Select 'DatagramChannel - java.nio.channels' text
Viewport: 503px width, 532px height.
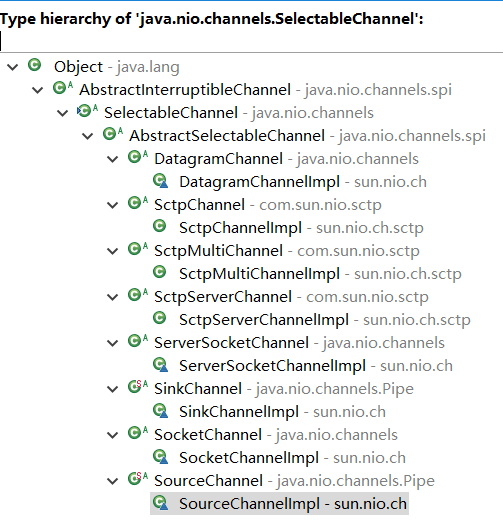287,159
